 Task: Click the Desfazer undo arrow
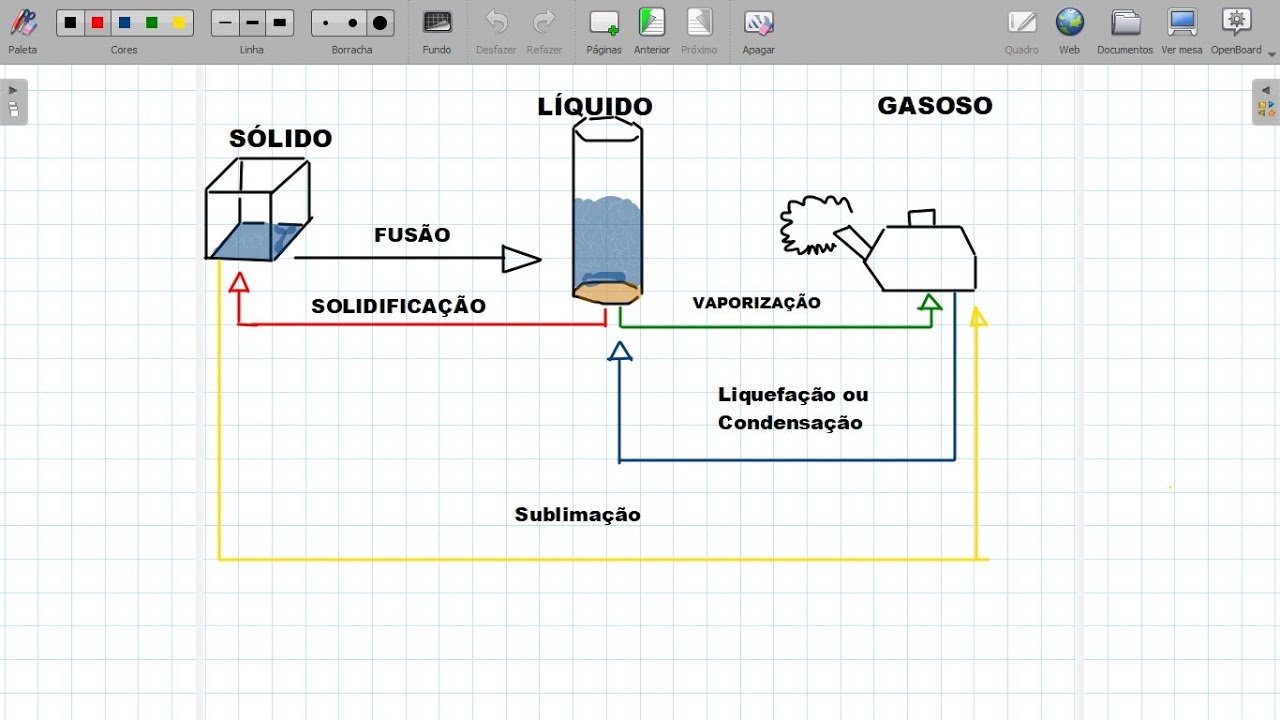click(496, 29)
